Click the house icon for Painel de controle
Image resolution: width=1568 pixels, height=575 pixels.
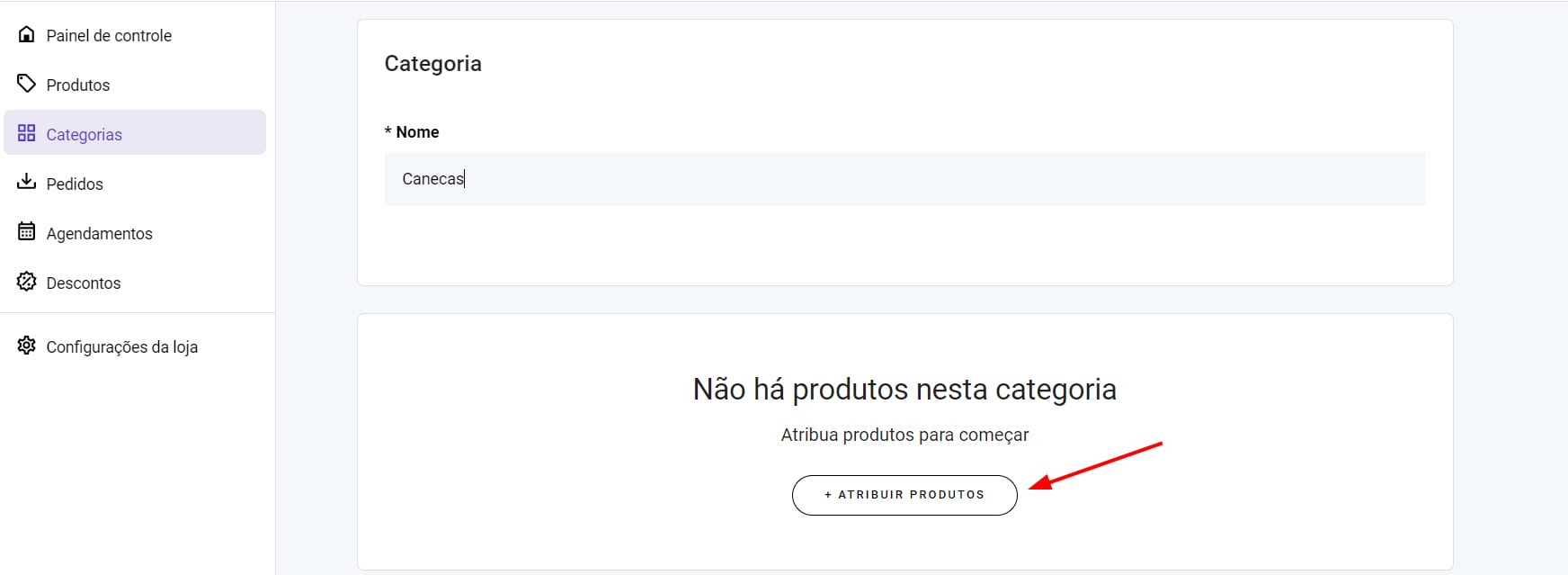[x=27, y=35]
